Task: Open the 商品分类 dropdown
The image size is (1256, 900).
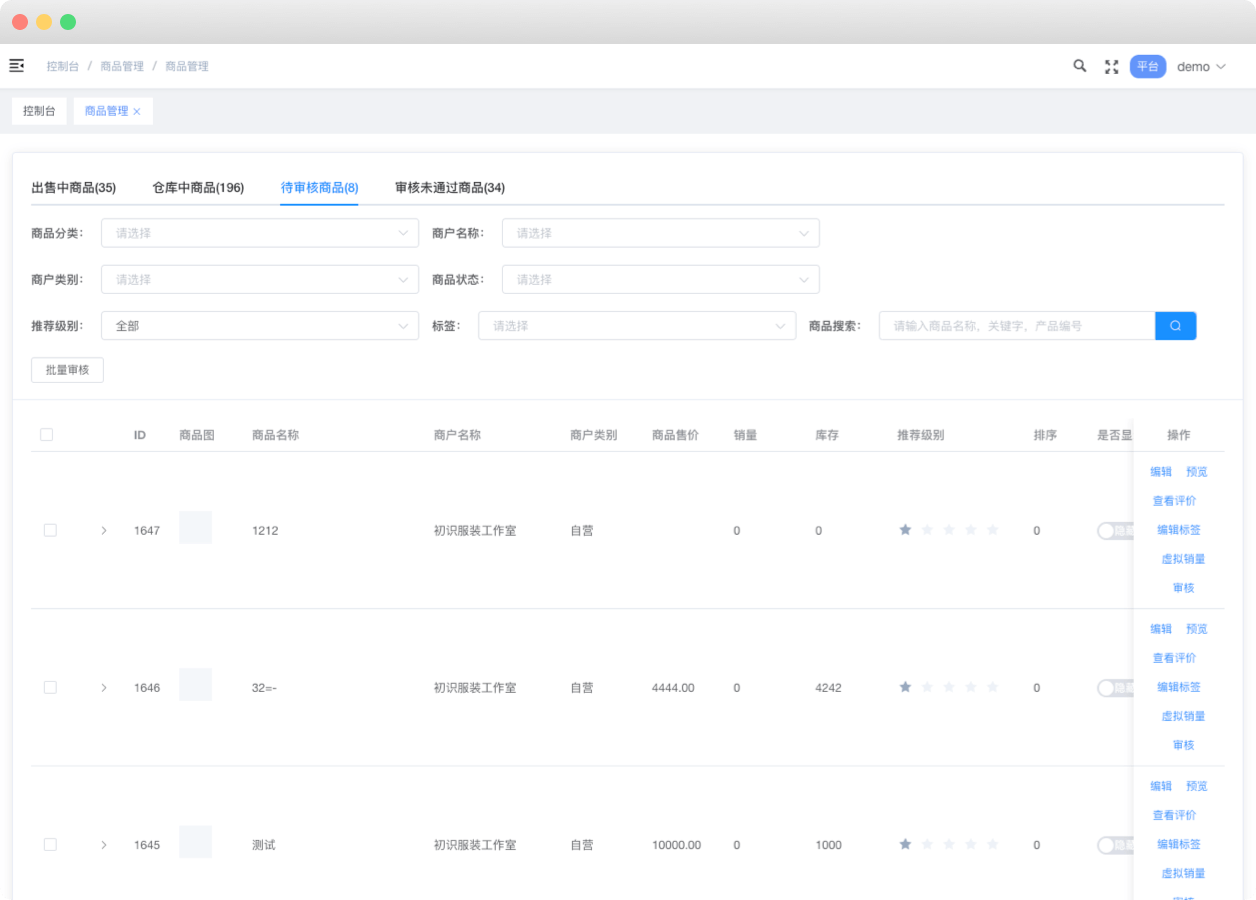Action: pos(259,233)
